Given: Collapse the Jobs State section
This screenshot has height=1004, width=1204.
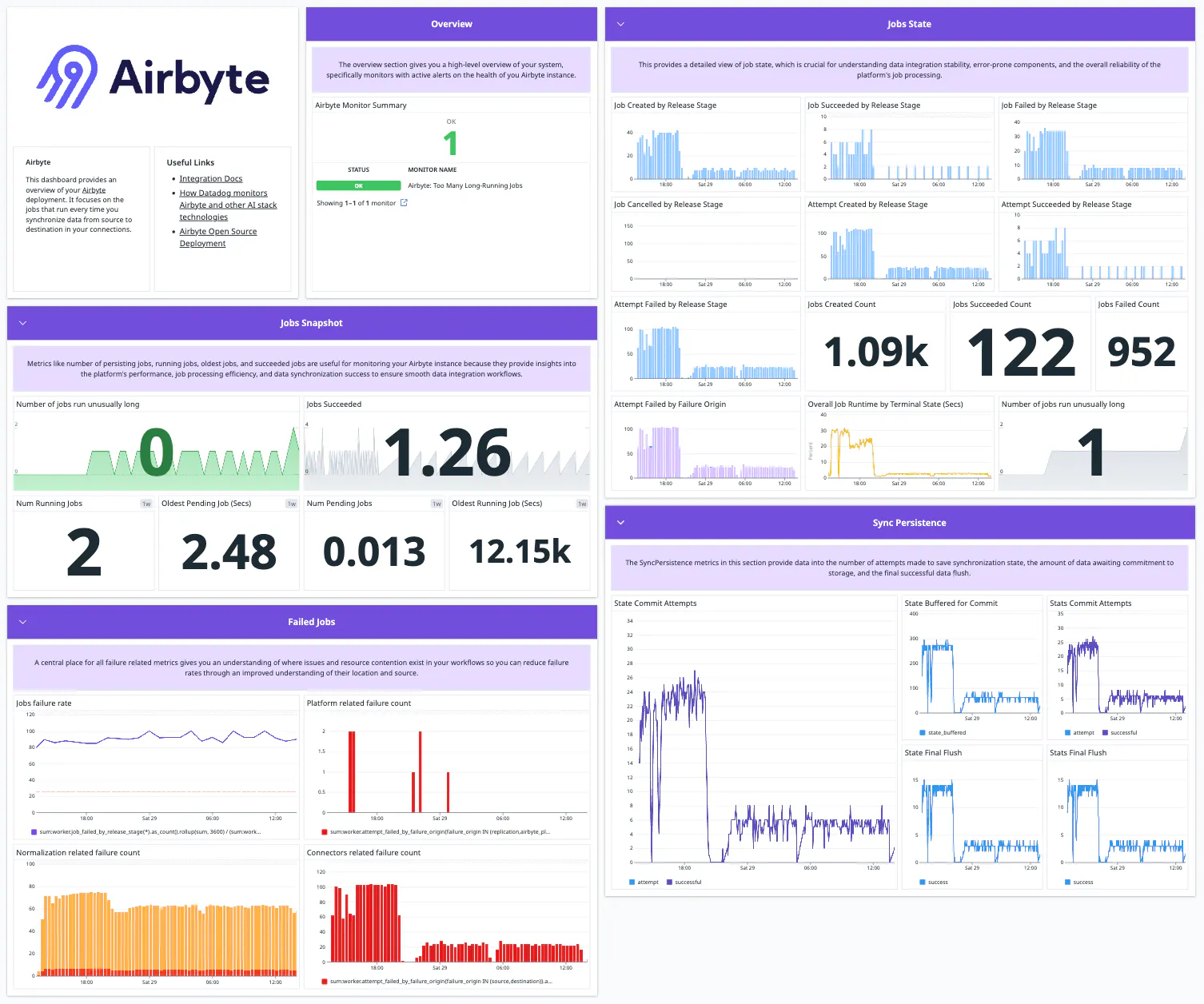Looking at the screenshot, I should (621, 24).
